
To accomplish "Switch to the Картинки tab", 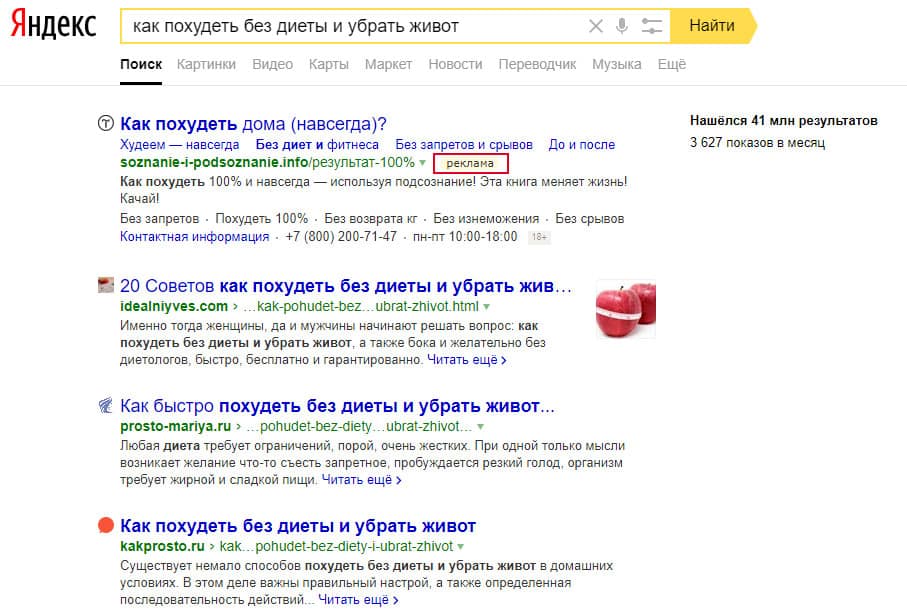I will 206,64.
